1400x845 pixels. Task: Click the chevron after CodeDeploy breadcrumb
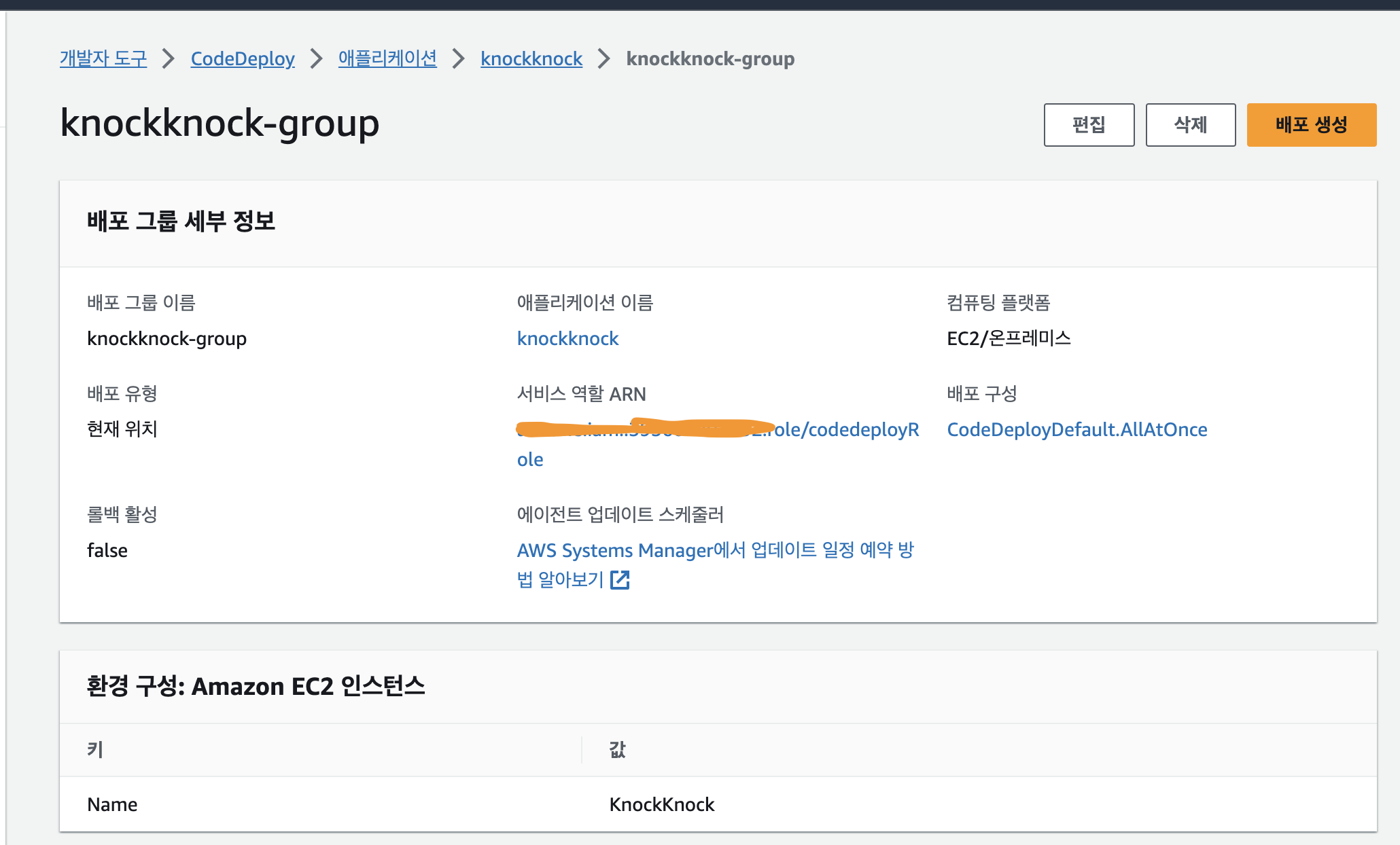coord(317,59)
